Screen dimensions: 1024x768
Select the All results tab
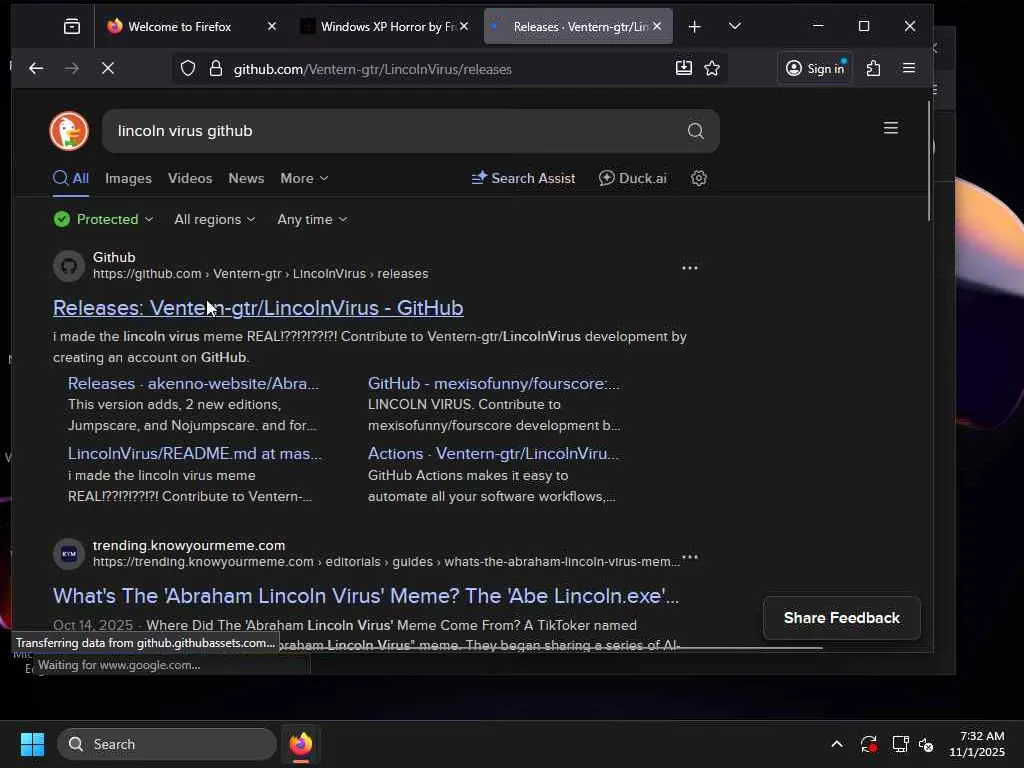pos(71,178)
